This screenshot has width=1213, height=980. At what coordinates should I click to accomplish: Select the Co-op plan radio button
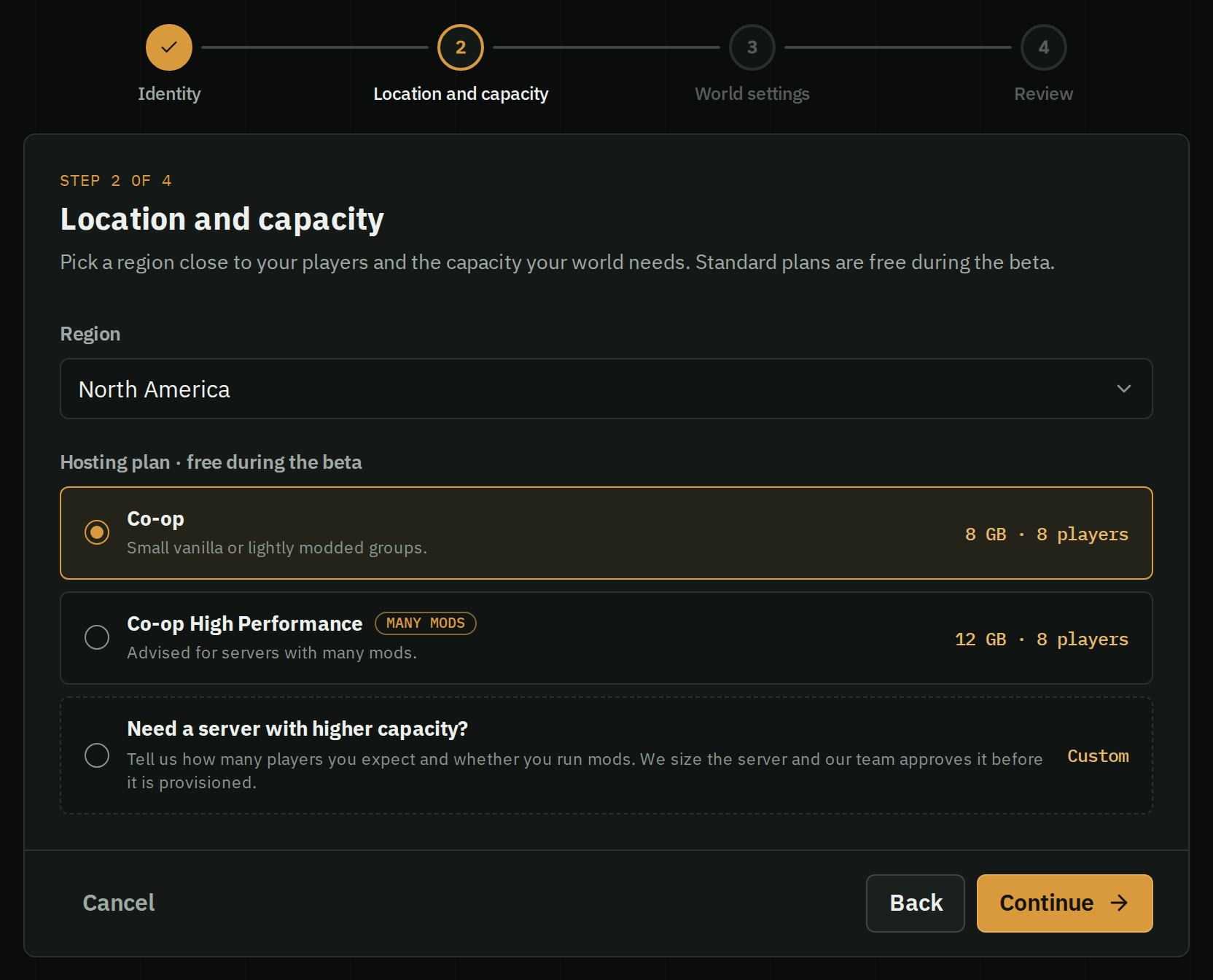97,532
